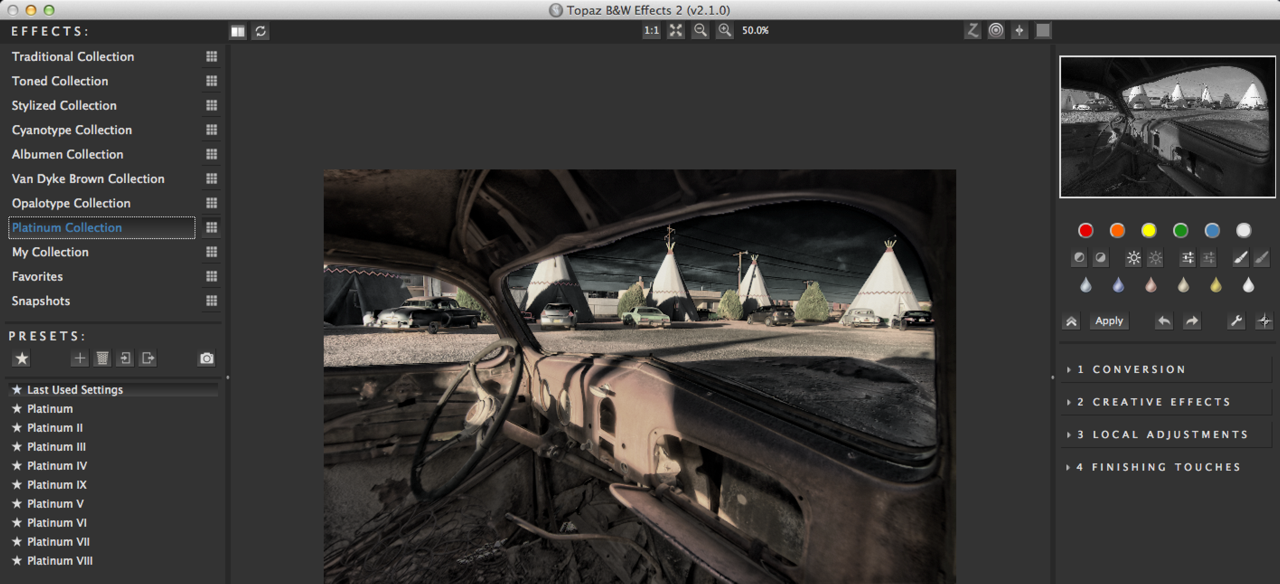The width and height of the screenshot is (1280, 584).
Task: Select the bright paintbrush icon
Action: point(1240,258)
